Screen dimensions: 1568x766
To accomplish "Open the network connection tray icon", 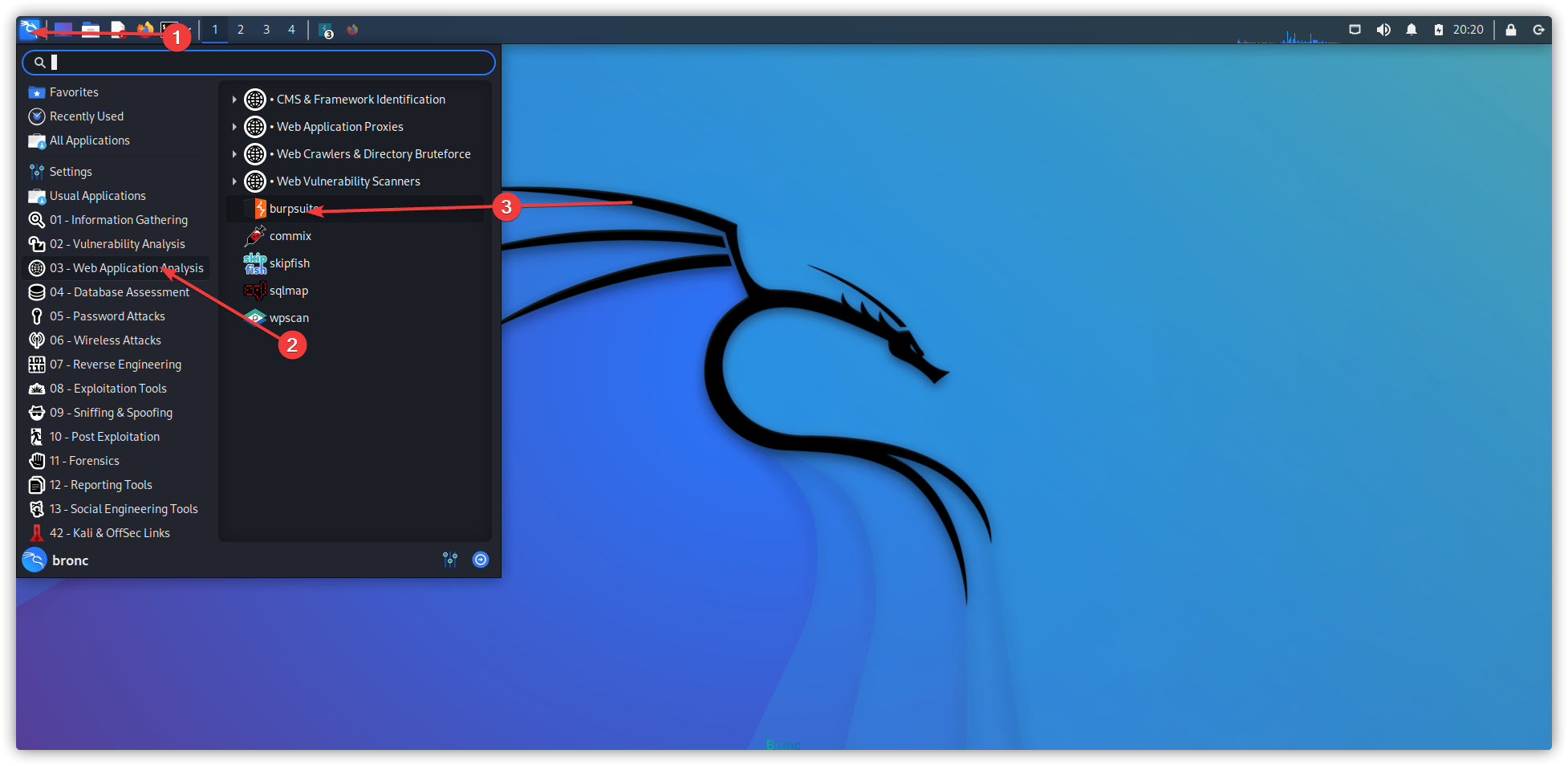I will coord(1355,30).
